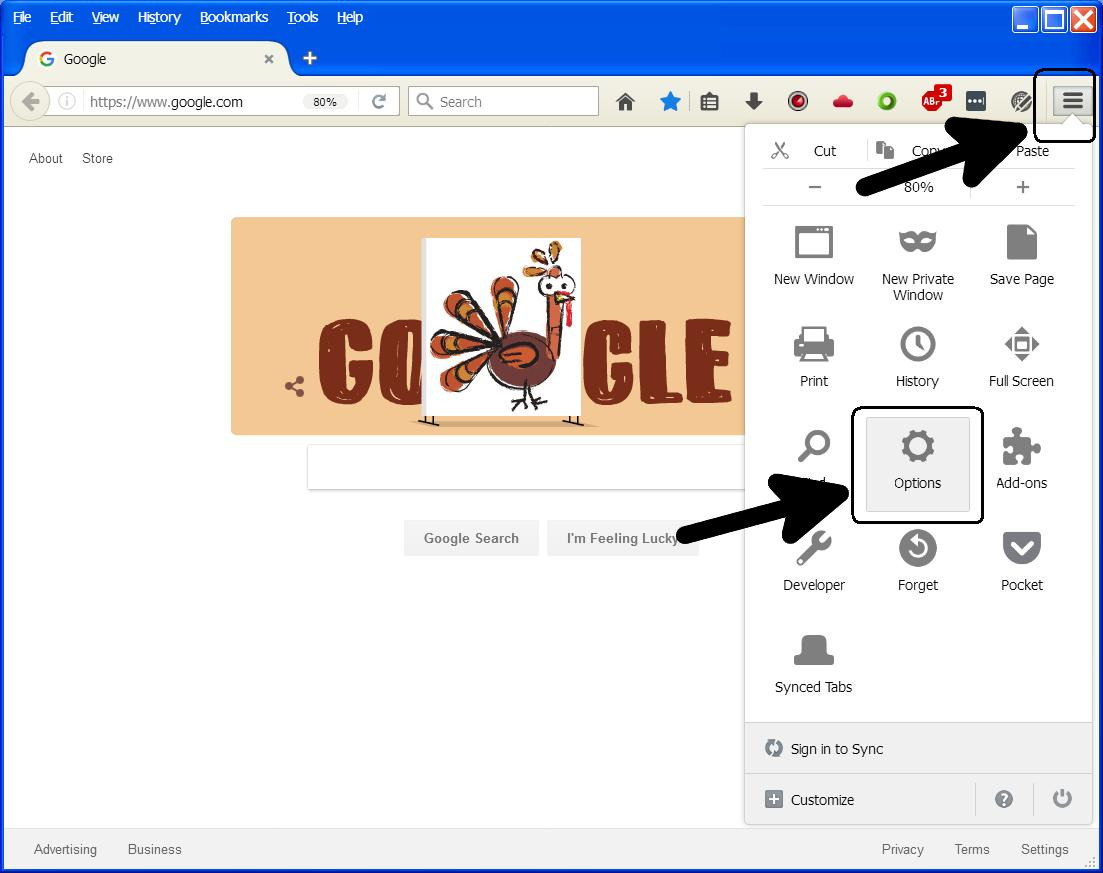Screen dimensions: 1103x873
Task: Open the History clock icon
Action: tap(917, 345)
